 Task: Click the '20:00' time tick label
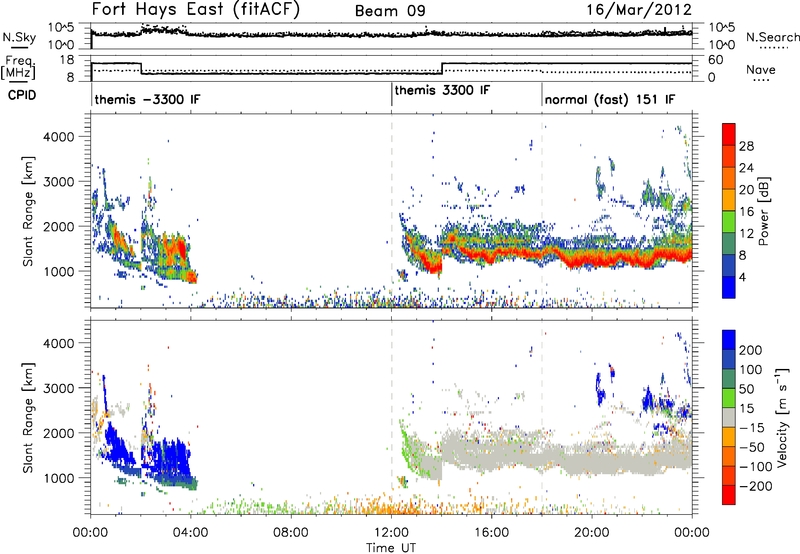point(592,533)
